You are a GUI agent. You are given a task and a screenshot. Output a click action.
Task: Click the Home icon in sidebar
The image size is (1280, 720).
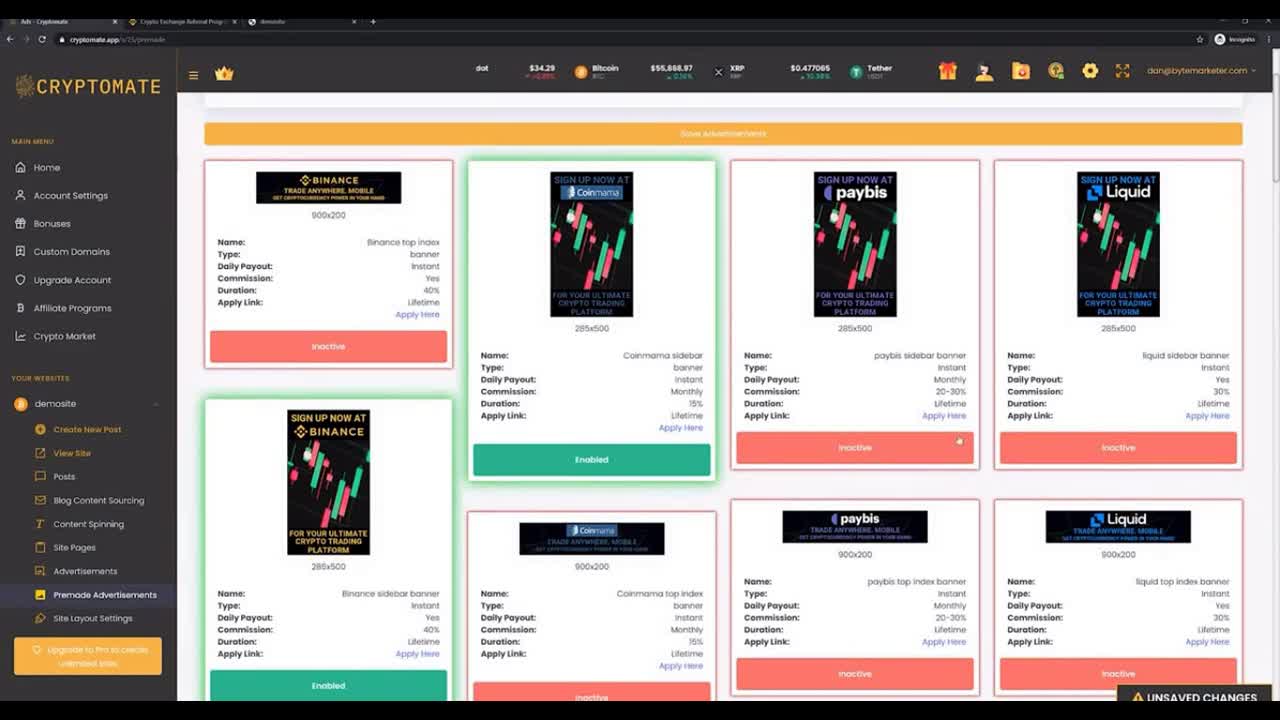coord(20,167)
